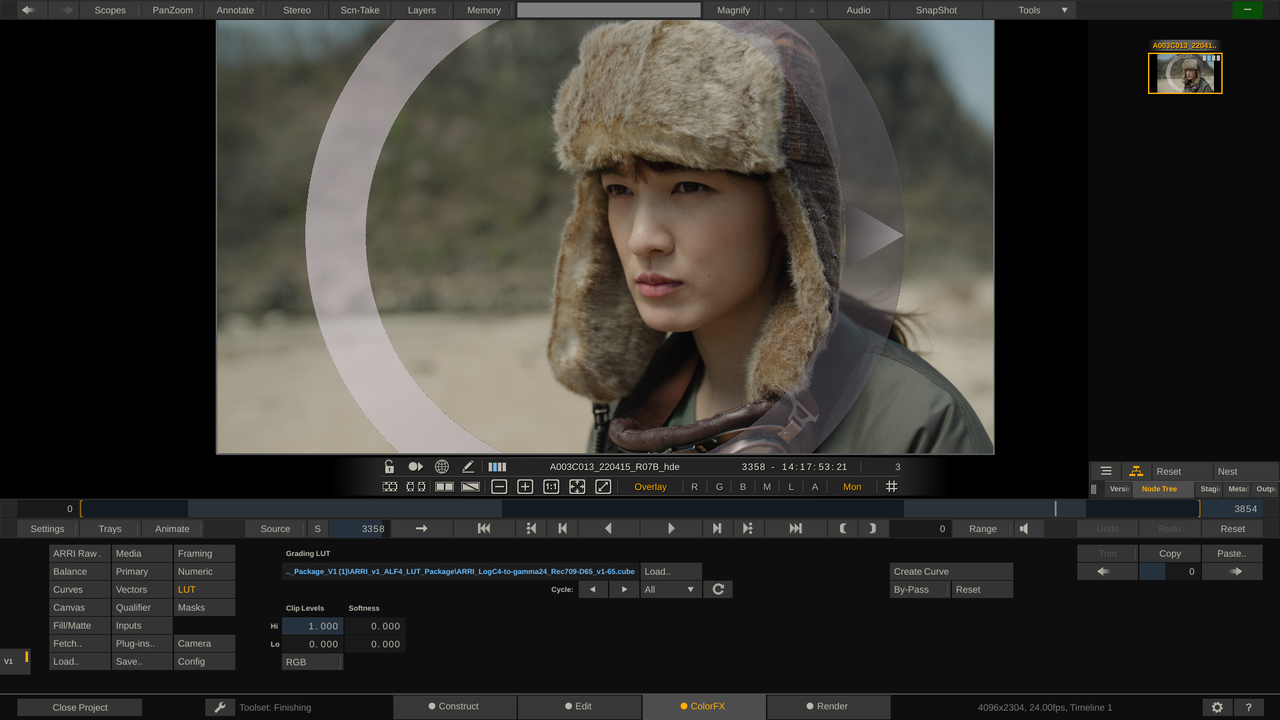Open help with the question mark icon
The height and width of the screenshot is (720, 1280).
pos(1248,707)
